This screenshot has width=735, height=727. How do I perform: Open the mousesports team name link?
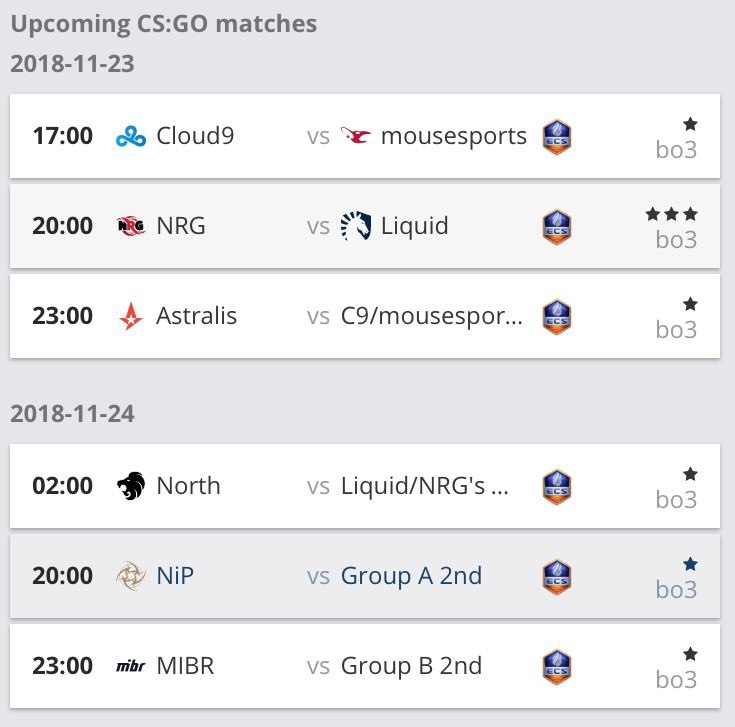tap(454, 136)
